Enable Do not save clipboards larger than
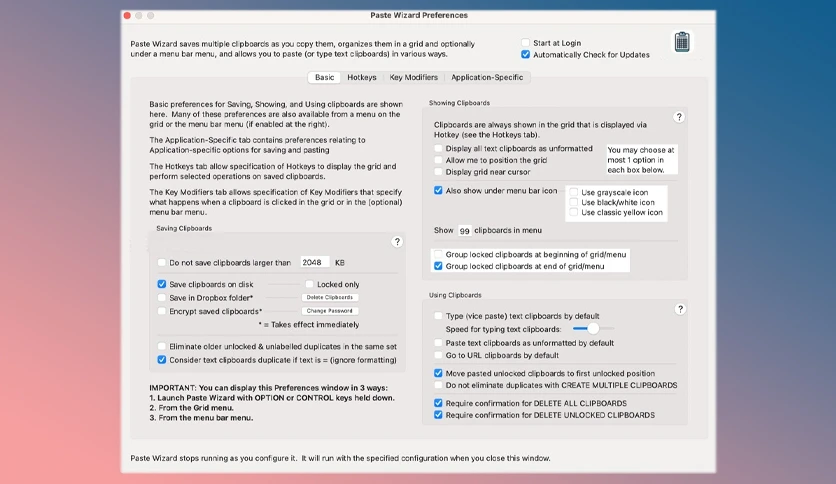The height and width of the screenshot is (484, 836). (x=162, y=262)
